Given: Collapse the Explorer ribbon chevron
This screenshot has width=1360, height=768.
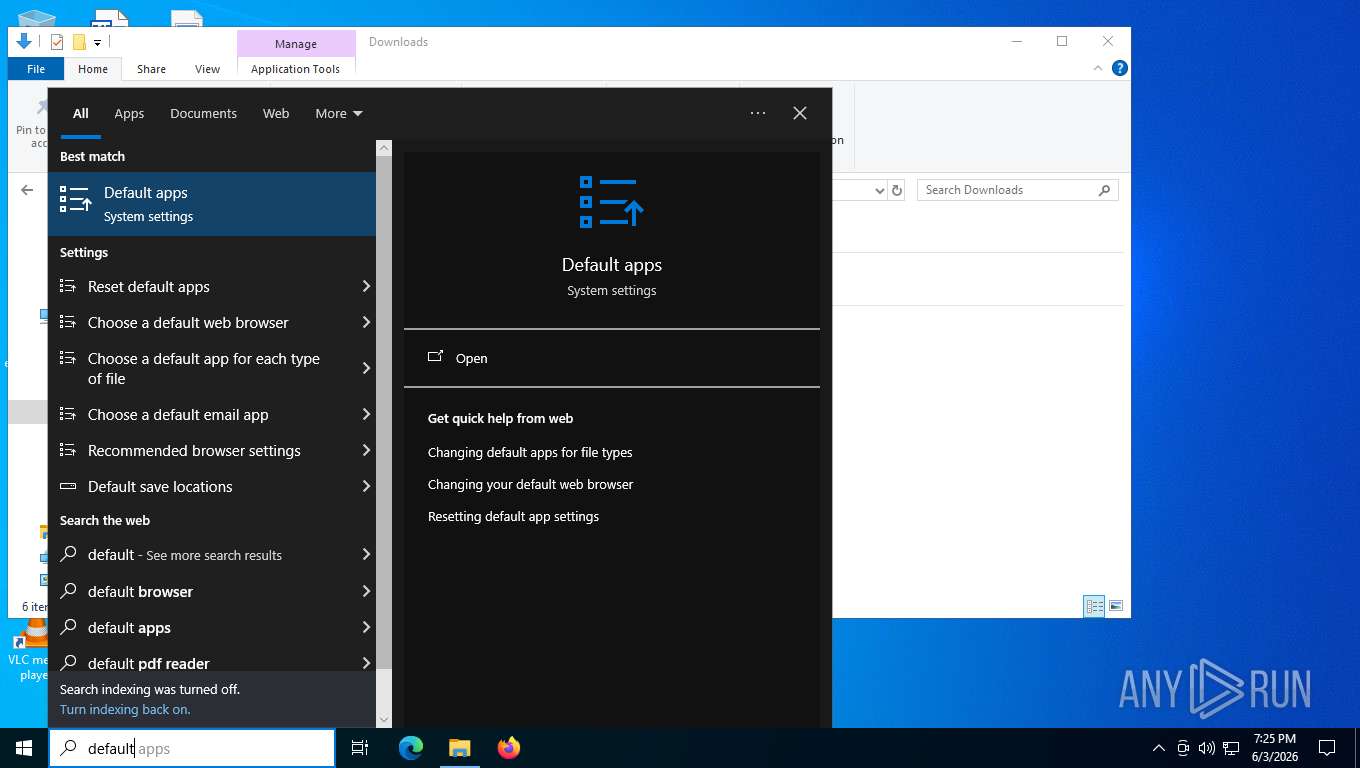Looking at the screenshot, I should [1098, 68].
